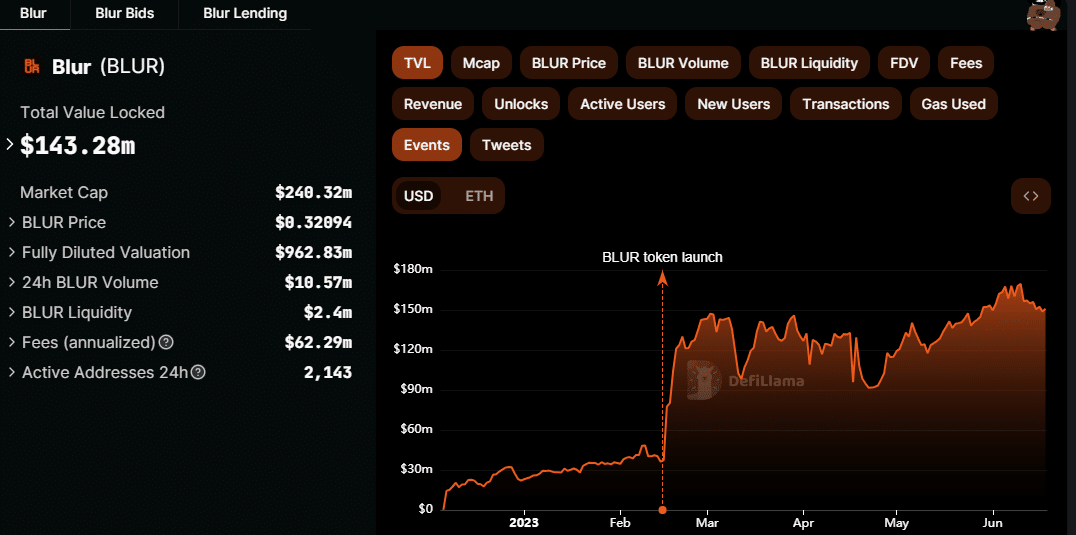The height and width of the screenshot is (535, 1076).
Task: Expand the BLUR Price row
Action: [12, 222]
